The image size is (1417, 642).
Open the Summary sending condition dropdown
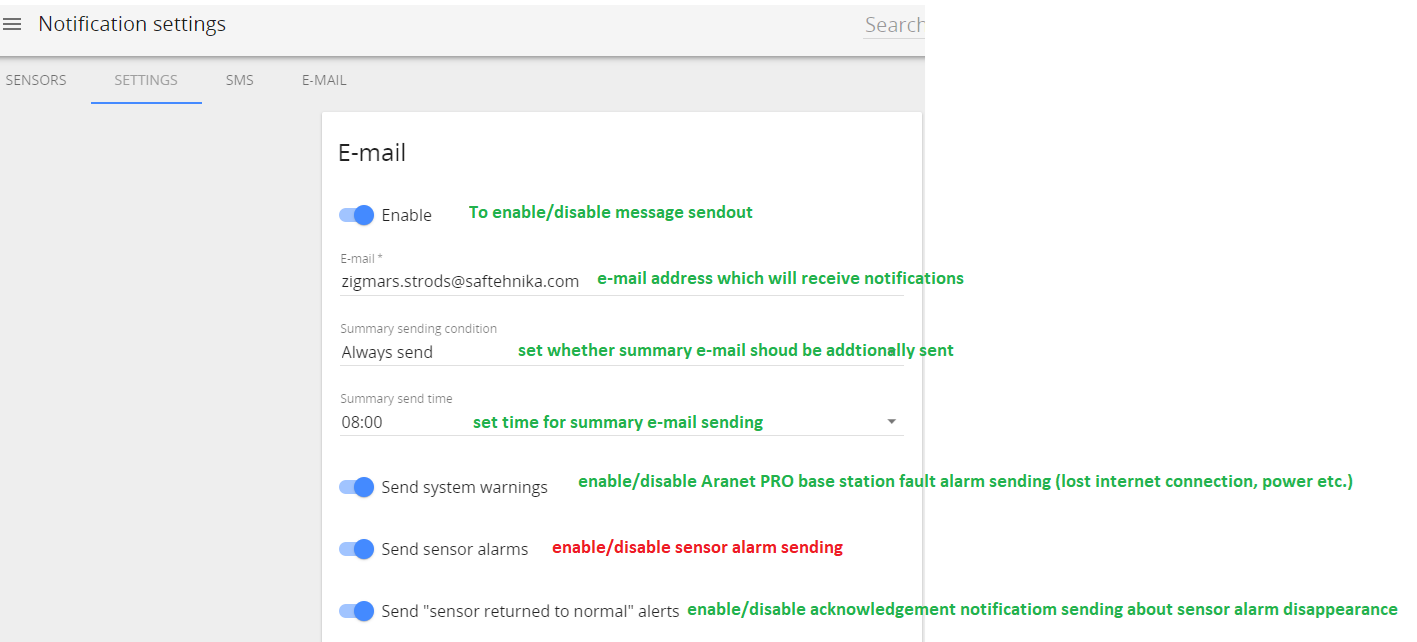point(621,352)
